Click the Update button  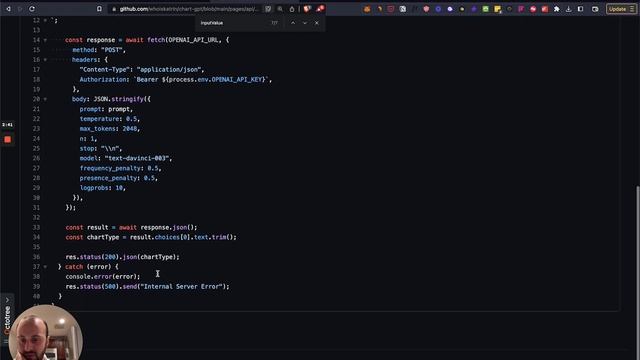[x=621, y=9]
